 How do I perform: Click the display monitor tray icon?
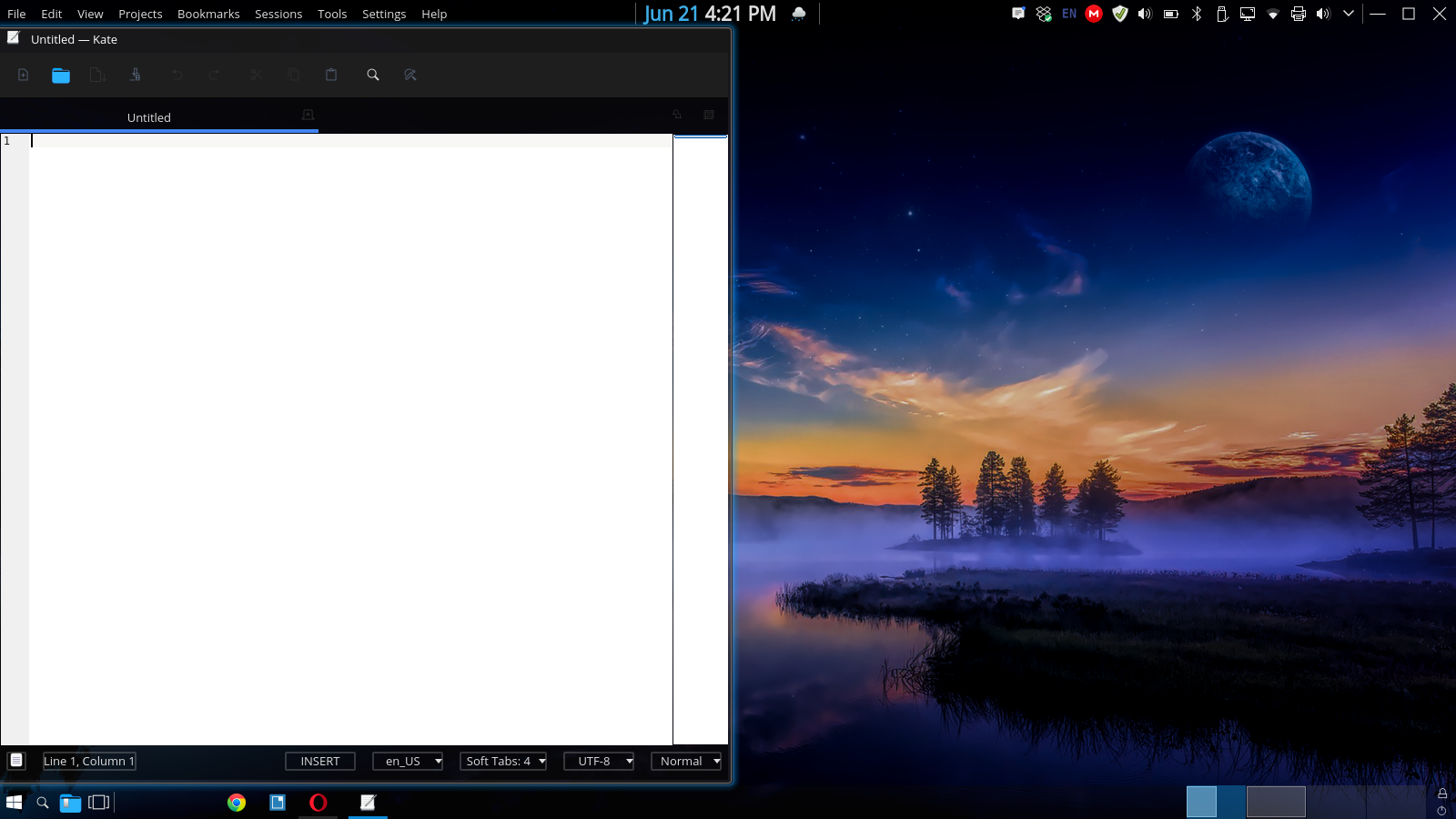tap(1248, 14)
